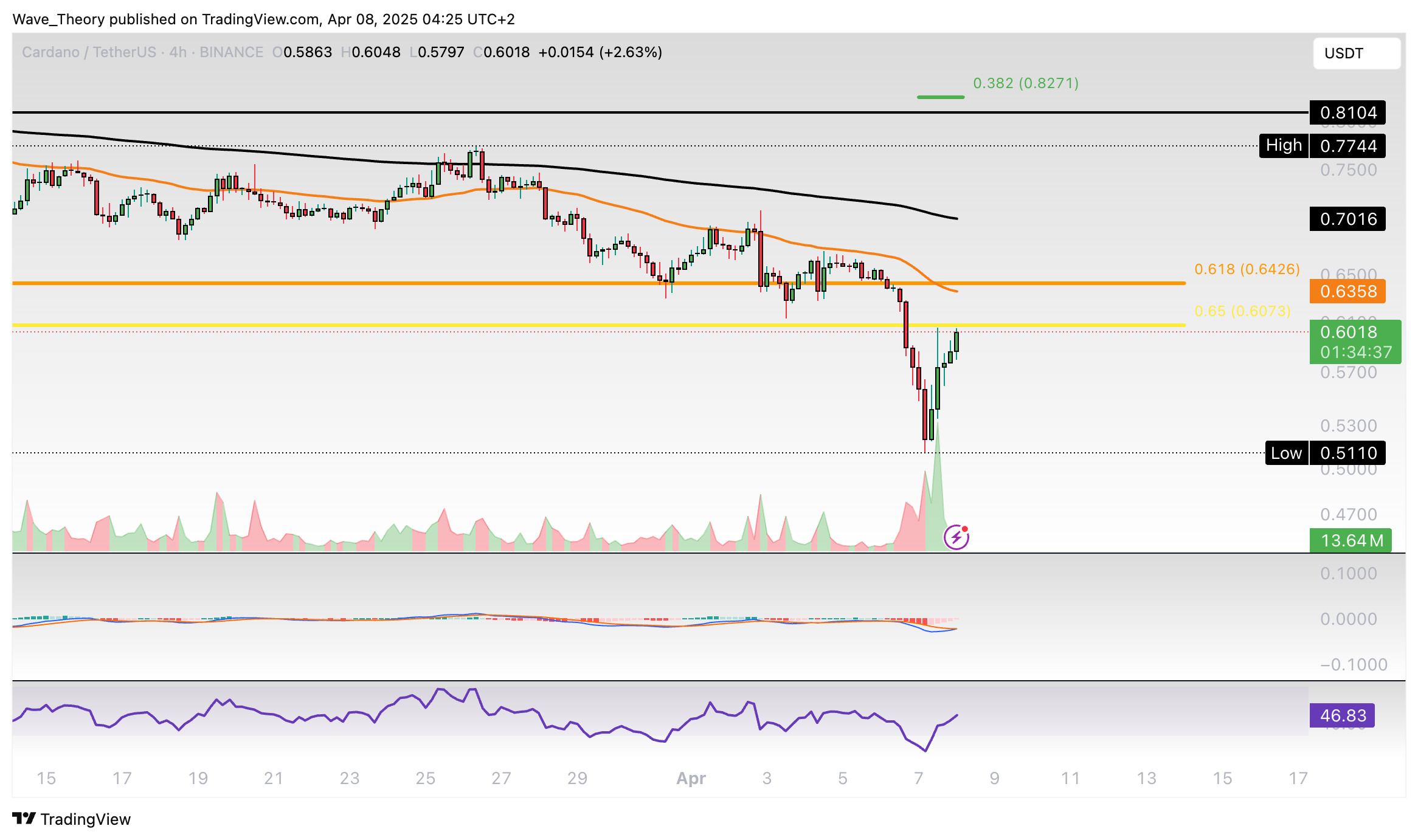
Task: Click the TradingView logo at bottom
Action: click(72, 819)
